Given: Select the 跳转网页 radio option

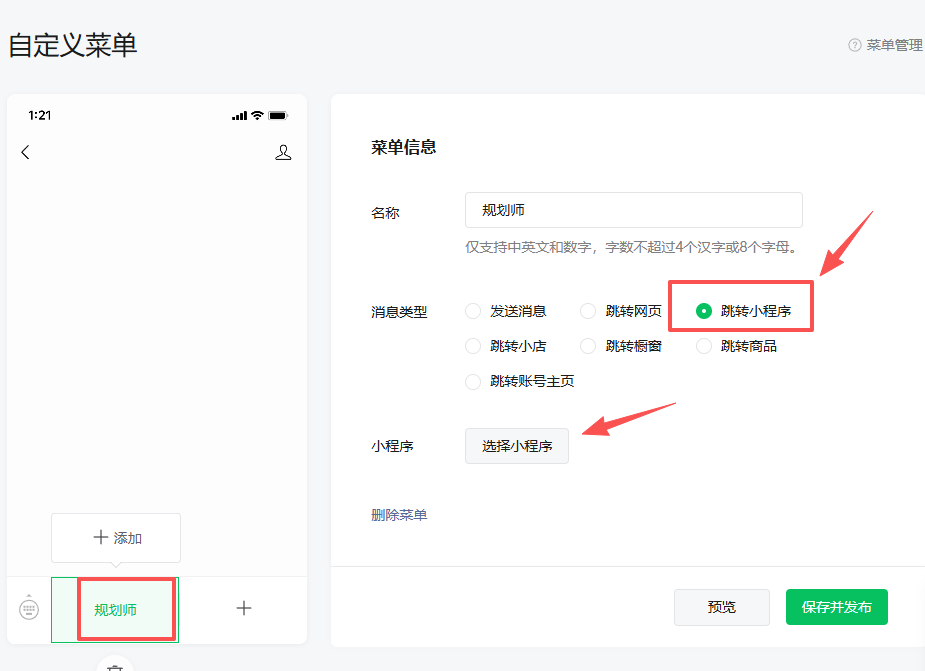Looking at the screenshot, I should point(589,311).
